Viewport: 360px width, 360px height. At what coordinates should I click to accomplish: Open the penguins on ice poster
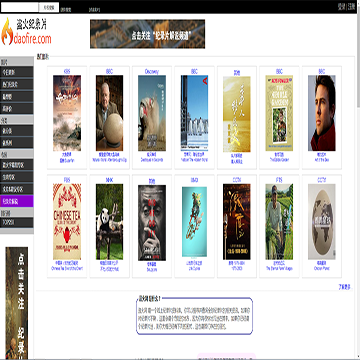coord(194,113)
